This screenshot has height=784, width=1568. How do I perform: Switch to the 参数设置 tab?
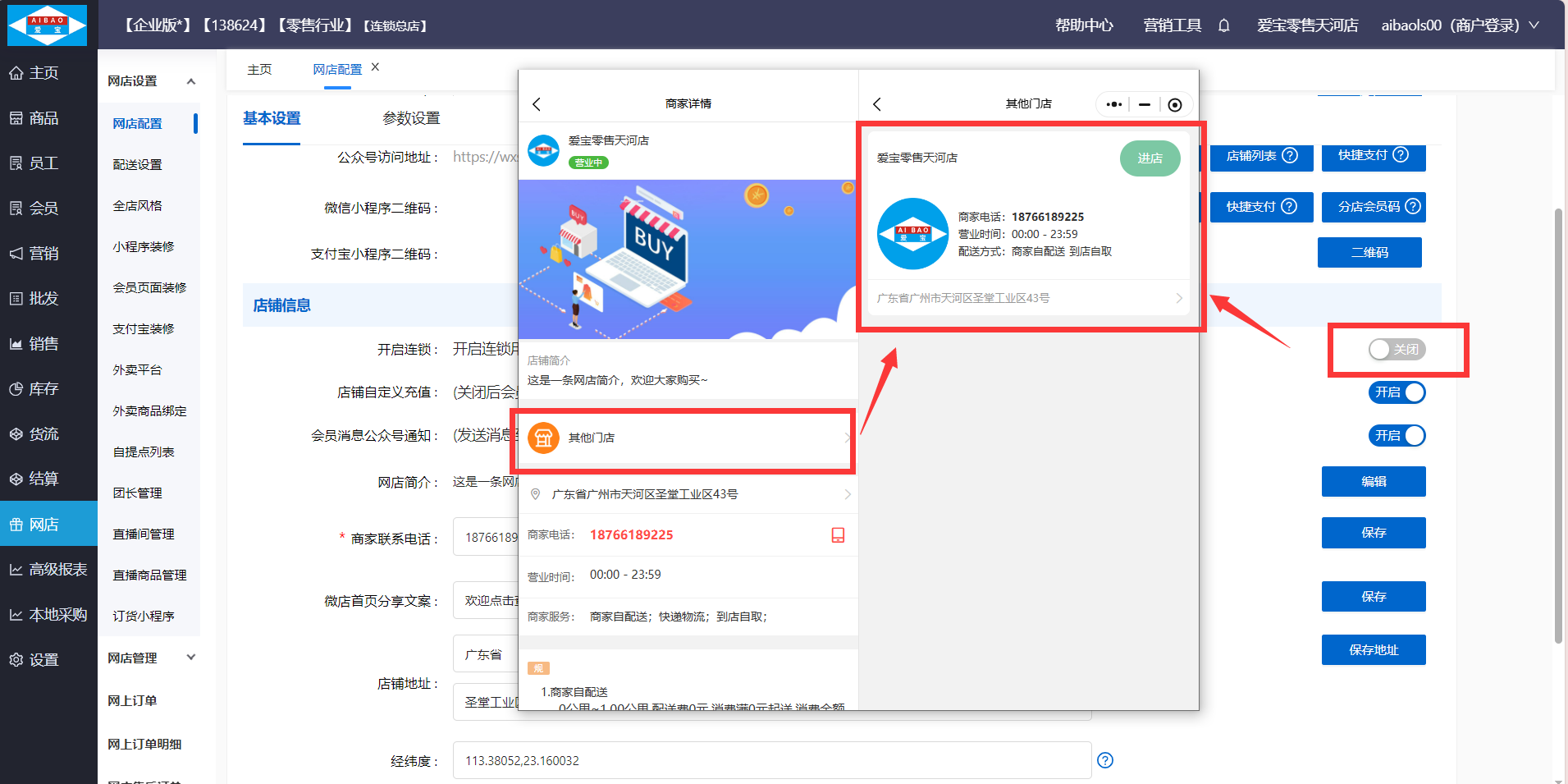pyautogui.click(x=411, y=118)
